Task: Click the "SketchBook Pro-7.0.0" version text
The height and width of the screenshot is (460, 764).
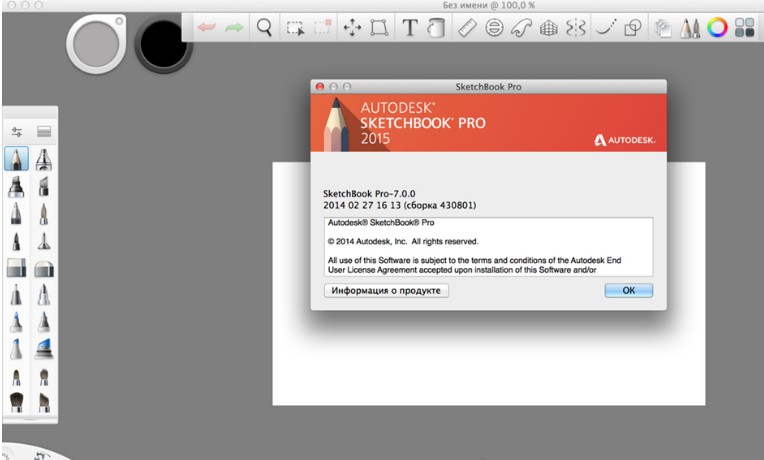Action: (369, 193)
